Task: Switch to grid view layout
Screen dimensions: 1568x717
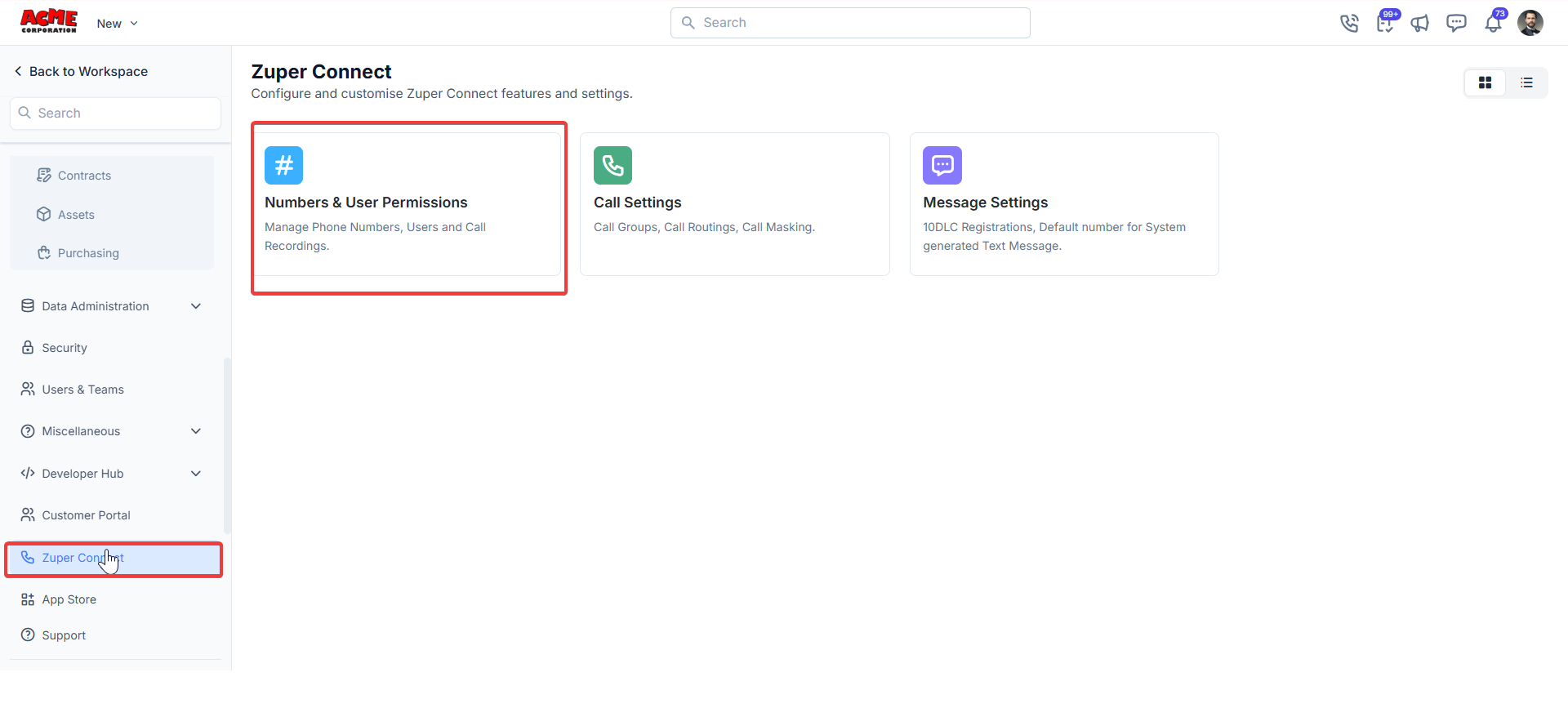Action: pos(1485,82)
